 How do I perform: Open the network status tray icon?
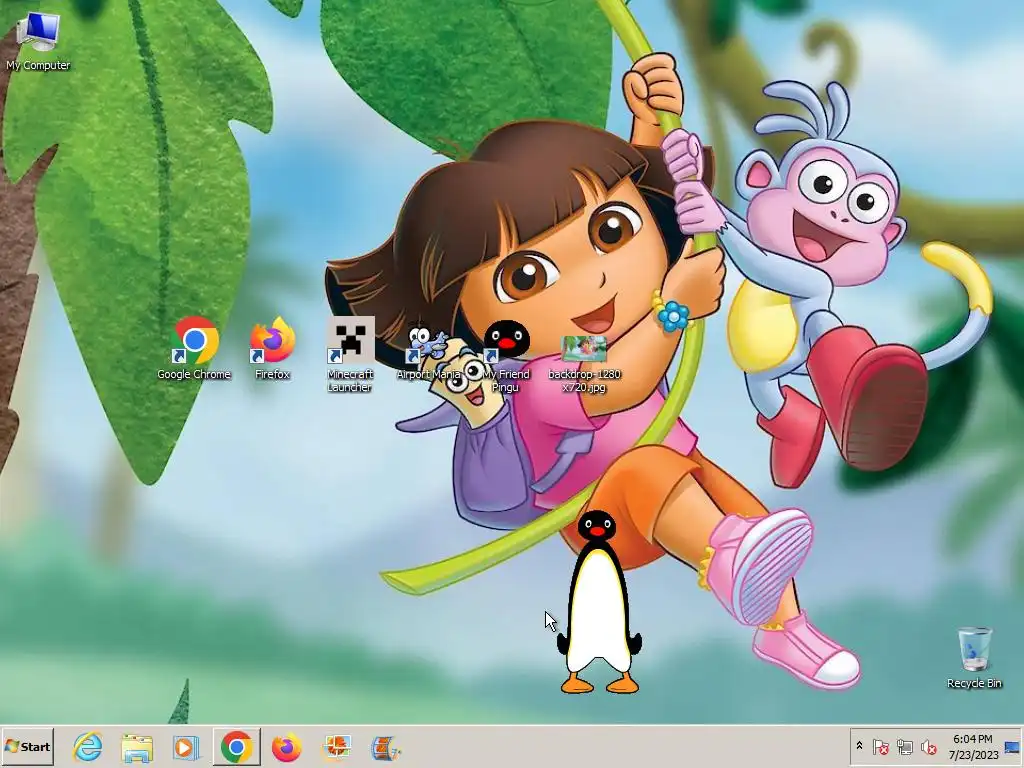tap(904, 746)
